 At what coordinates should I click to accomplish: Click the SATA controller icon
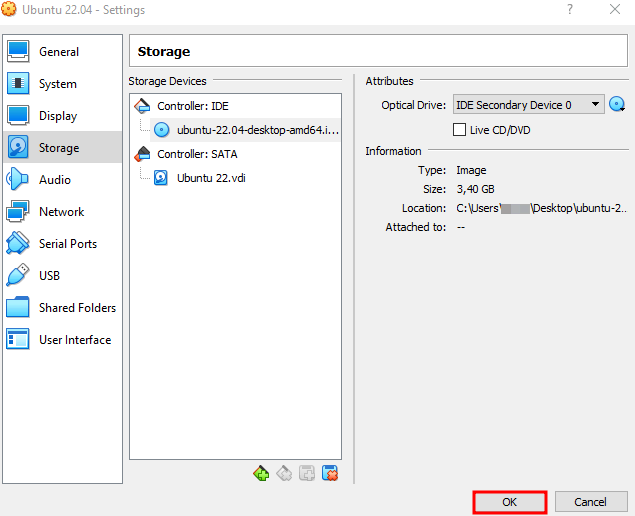(x=142, y=154)
